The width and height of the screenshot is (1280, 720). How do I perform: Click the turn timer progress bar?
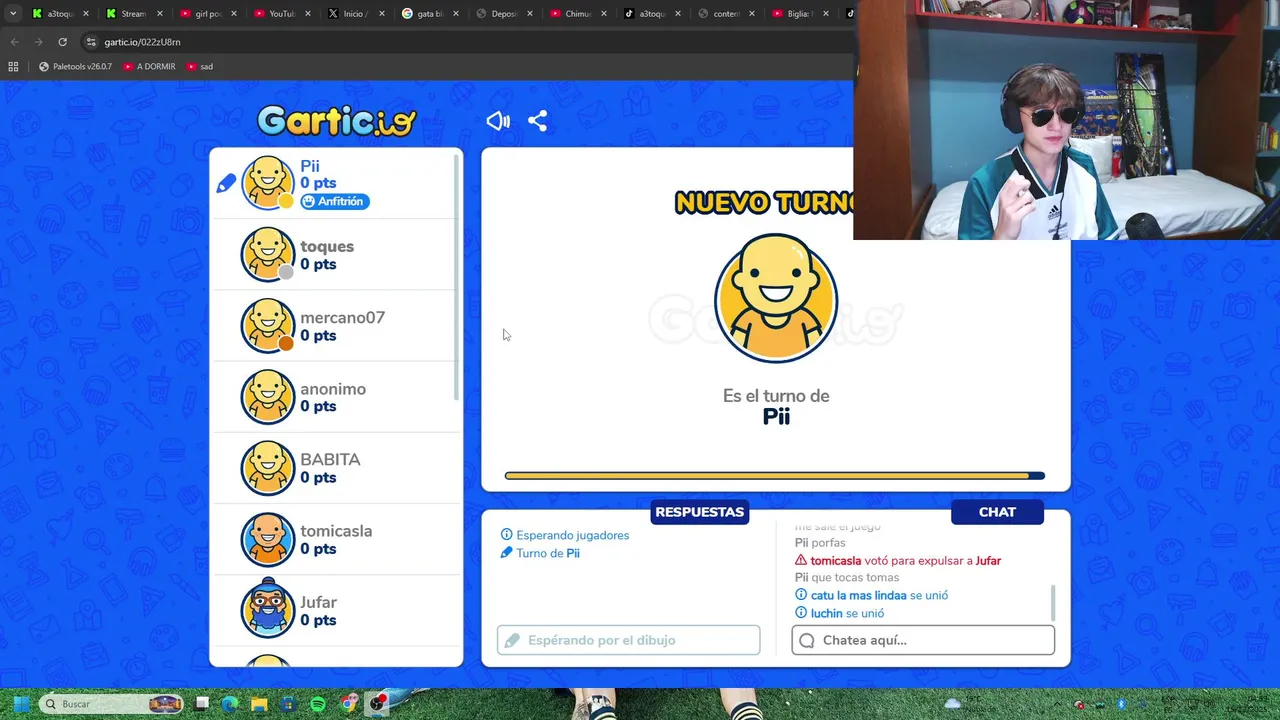(x=775, y=476)
